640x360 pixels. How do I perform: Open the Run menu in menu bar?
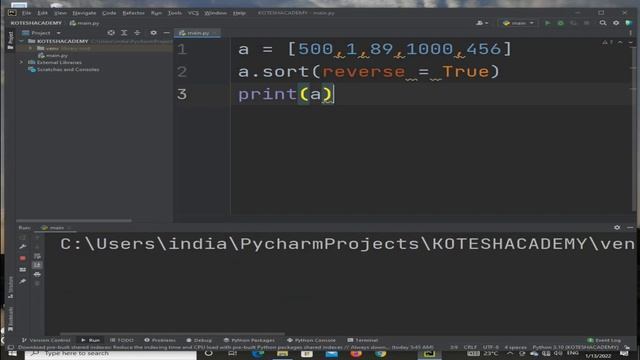click(156, 13)
